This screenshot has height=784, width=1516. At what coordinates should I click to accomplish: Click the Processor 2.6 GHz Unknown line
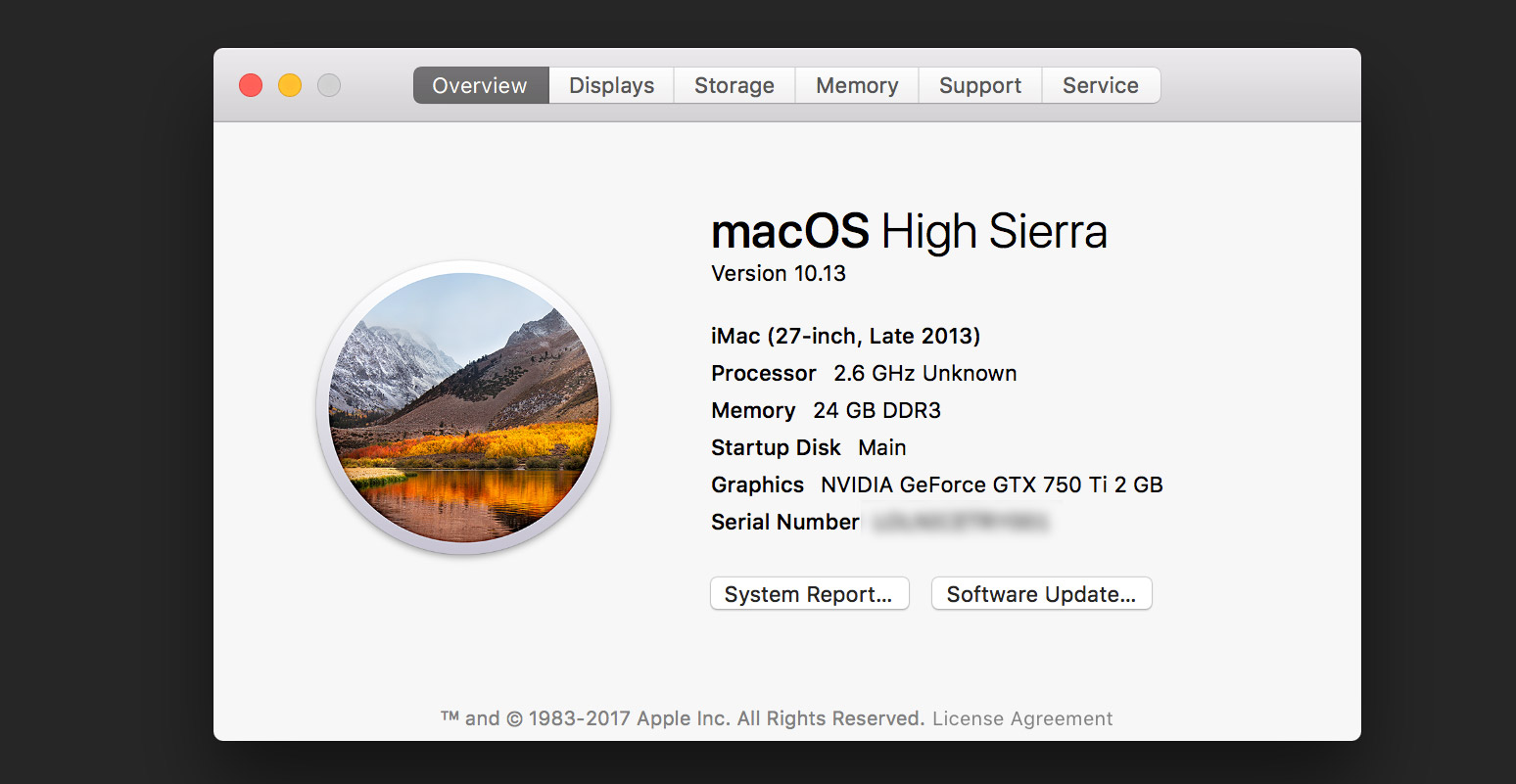point(864,373)
